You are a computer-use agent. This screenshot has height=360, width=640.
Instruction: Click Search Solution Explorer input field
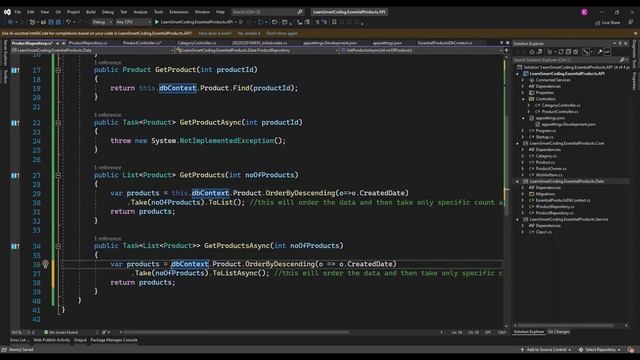click(x=570, y=60)
